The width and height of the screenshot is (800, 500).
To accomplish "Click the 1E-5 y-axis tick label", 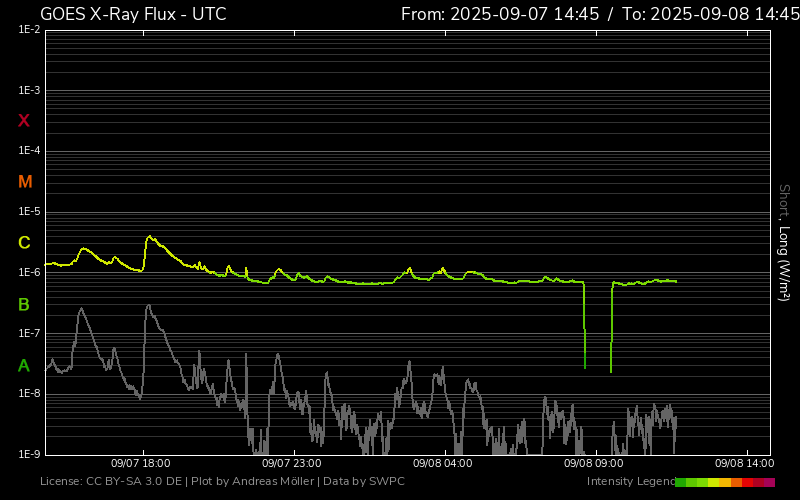I will (x=29, y=212).
